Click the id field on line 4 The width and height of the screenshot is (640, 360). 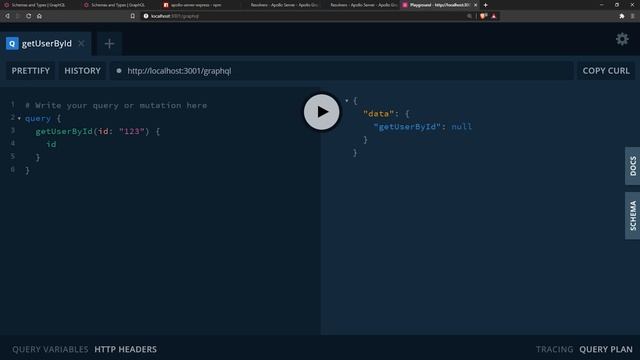click(51, 144)
